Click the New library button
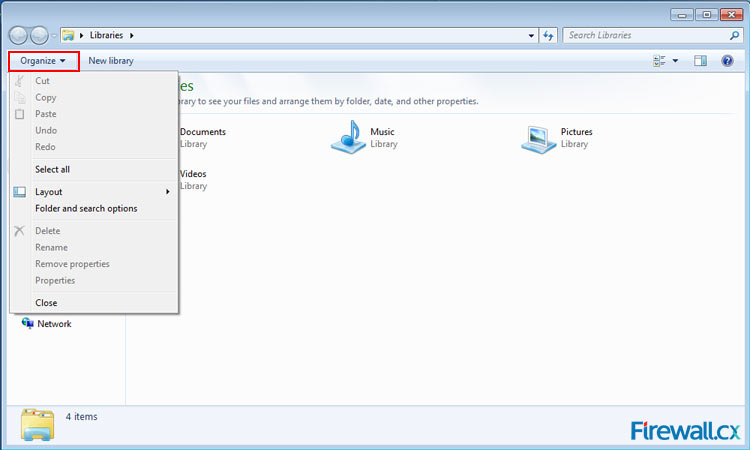 (x=110, y=61)
